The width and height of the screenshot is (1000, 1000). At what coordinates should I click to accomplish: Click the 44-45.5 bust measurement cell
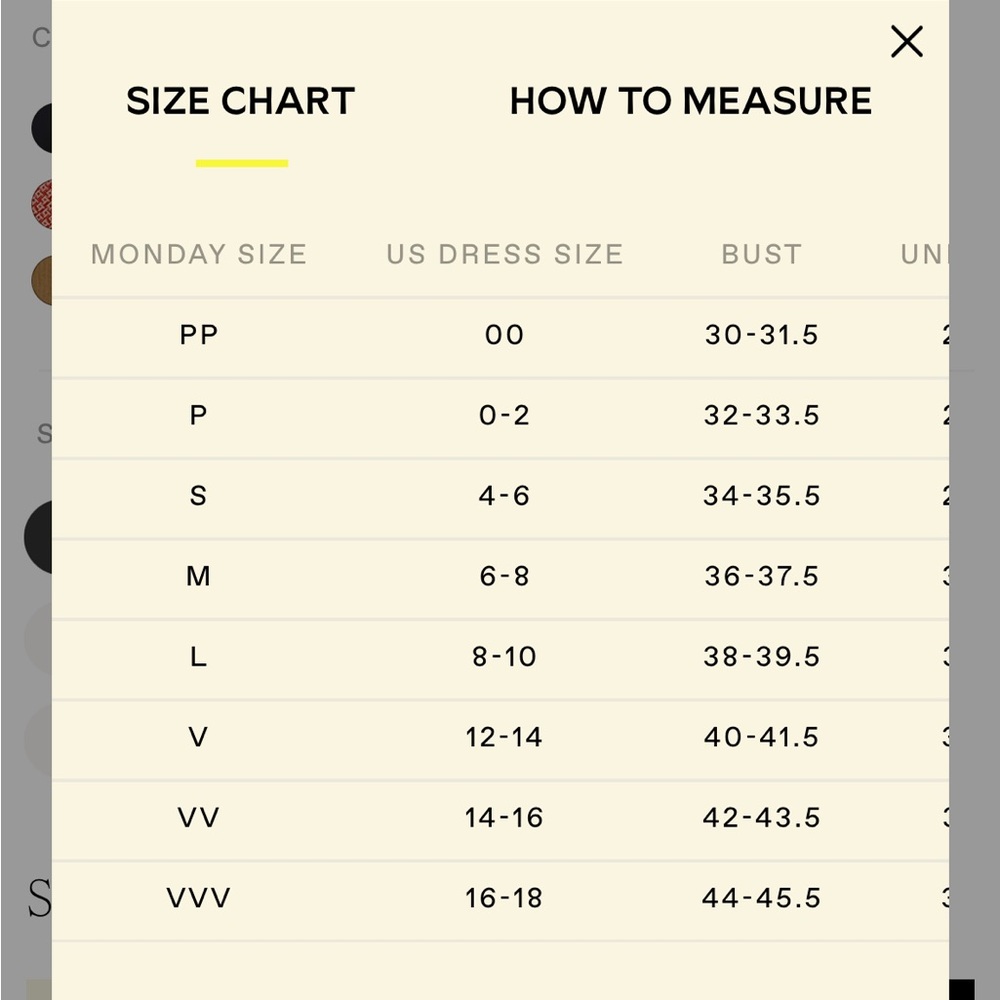coord(761,898)
